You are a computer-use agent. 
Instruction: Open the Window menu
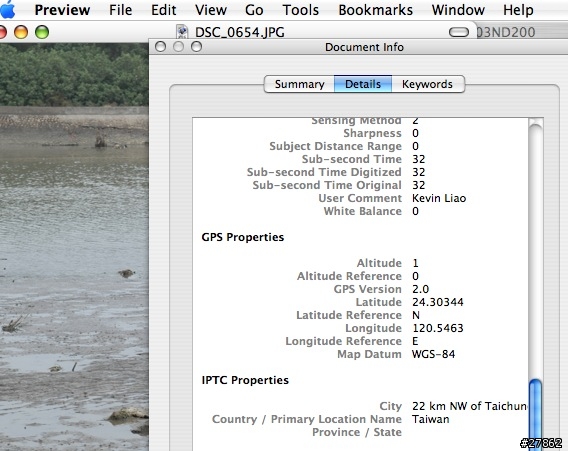point(458,10)
